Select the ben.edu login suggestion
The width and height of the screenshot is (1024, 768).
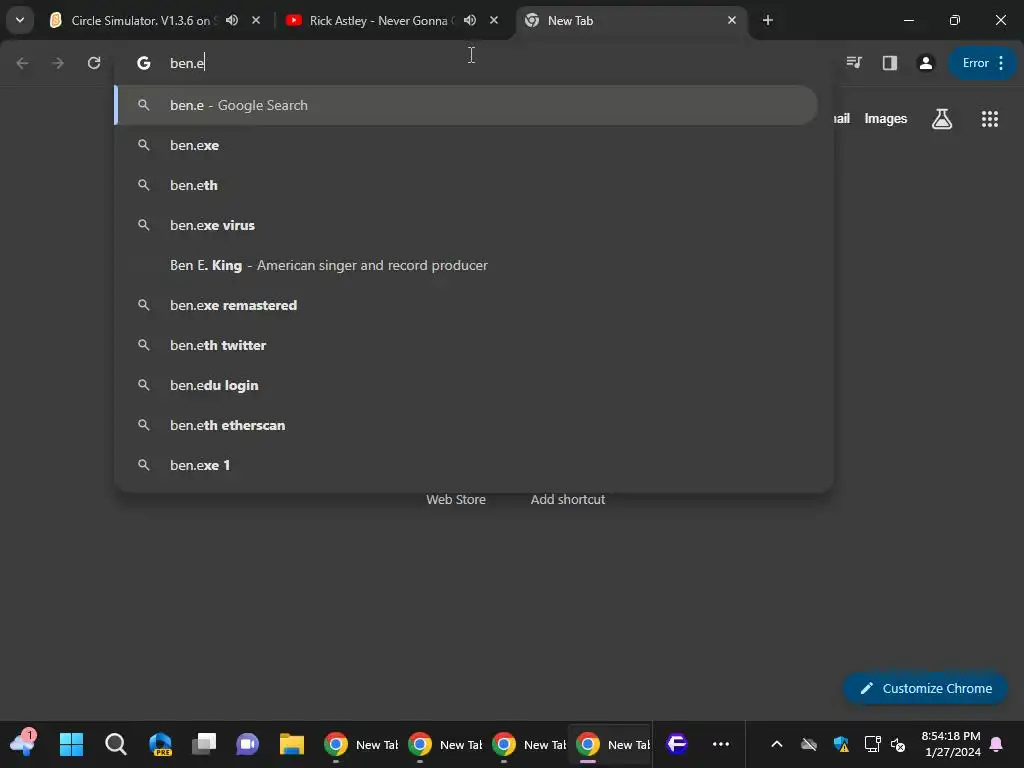tap(466, 385)
